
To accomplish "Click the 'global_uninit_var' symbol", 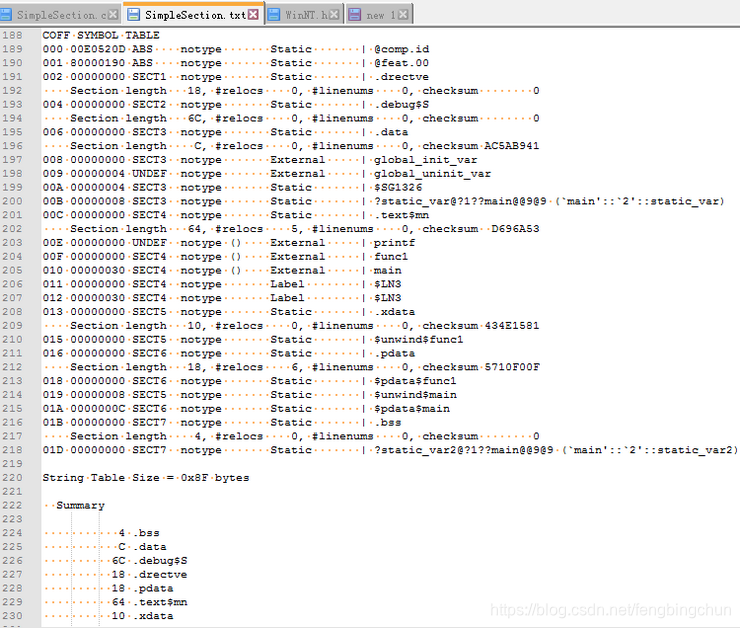I will coord(432,174).
